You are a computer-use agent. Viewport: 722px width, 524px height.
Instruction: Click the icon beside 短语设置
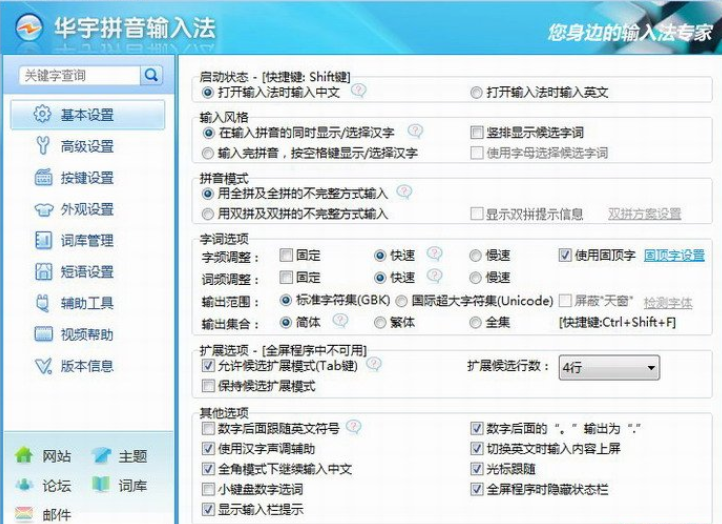43,271
